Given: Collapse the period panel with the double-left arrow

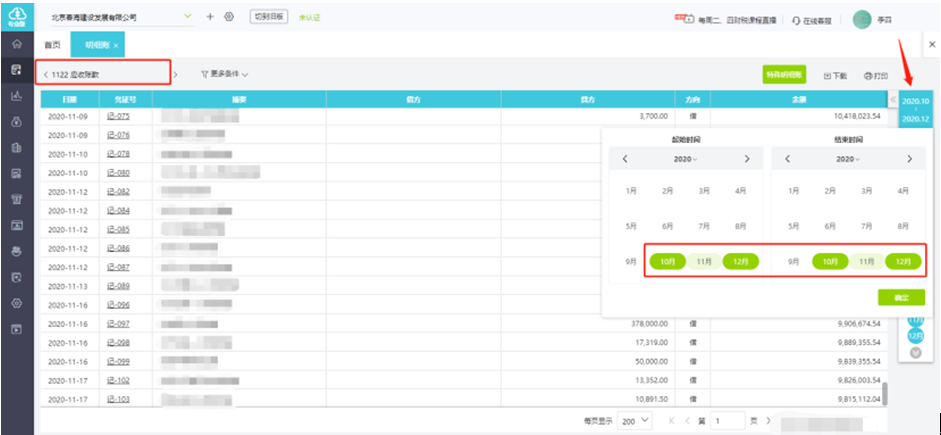Looking at the screenshot, I should tap(892, 99).
